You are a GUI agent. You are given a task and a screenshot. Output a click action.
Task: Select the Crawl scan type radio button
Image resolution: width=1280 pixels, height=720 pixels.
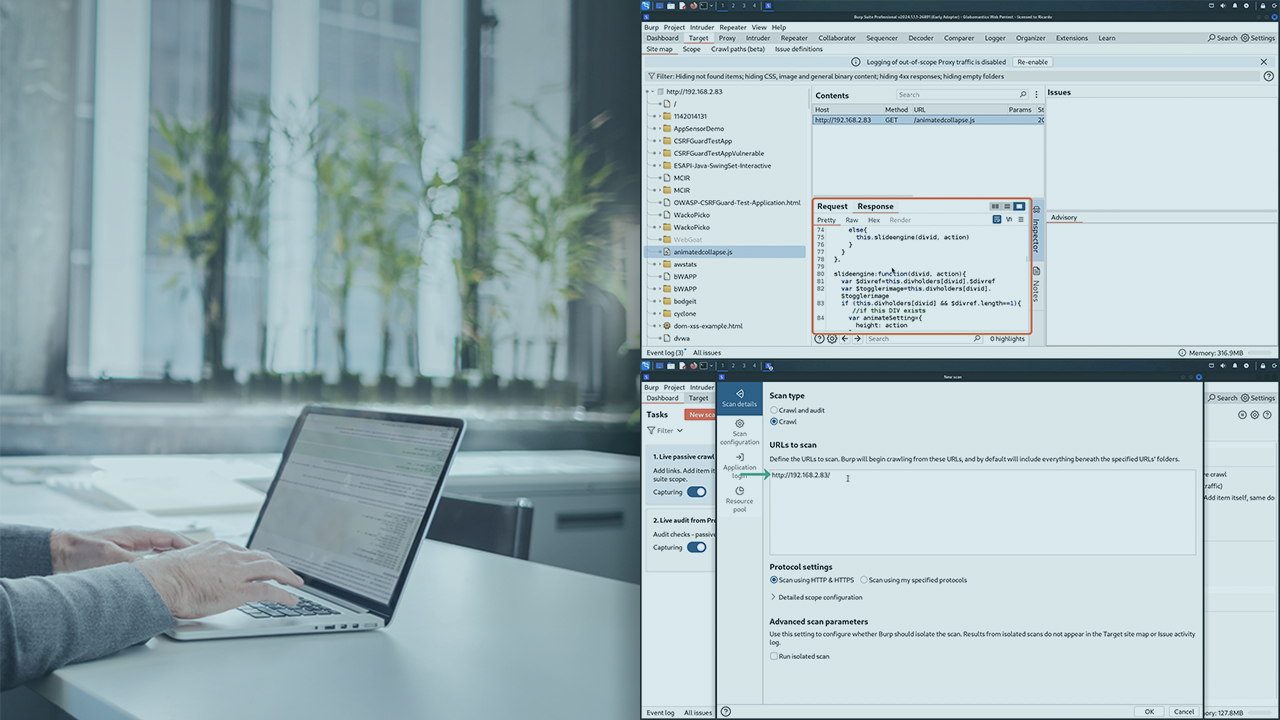tap(775, 421)
